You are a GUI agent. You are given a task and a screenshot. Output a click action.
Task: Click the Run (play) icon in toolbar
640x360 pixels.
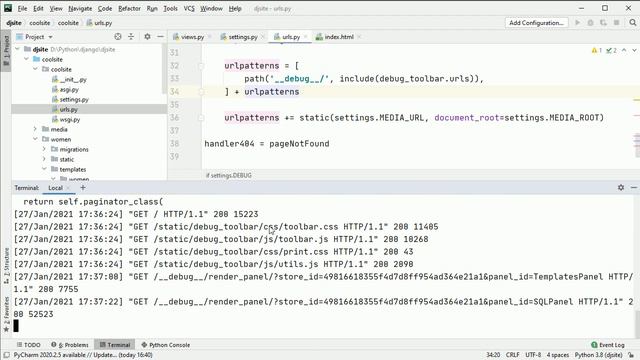coord(578,23)
